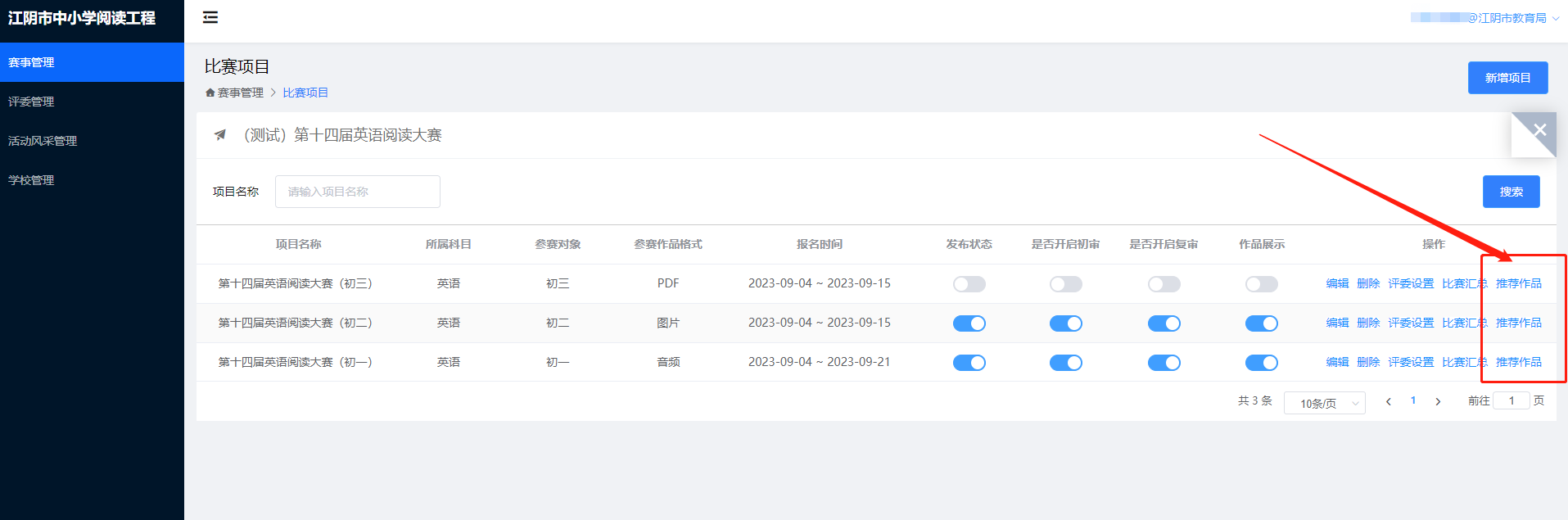Screen dimensions: 1568x520
Task: Select 活动风采管理 in the sidebar
Action: tap(43, 141)
